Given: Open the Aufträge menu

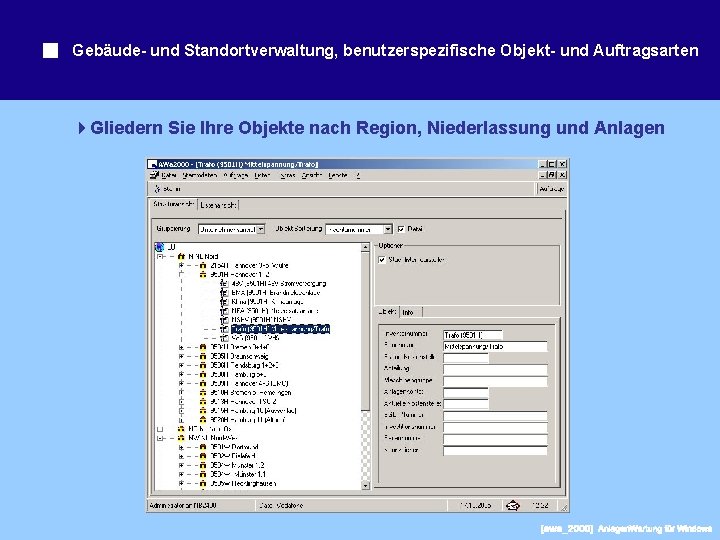Looking at the screenshot, I should coord(236,175).
